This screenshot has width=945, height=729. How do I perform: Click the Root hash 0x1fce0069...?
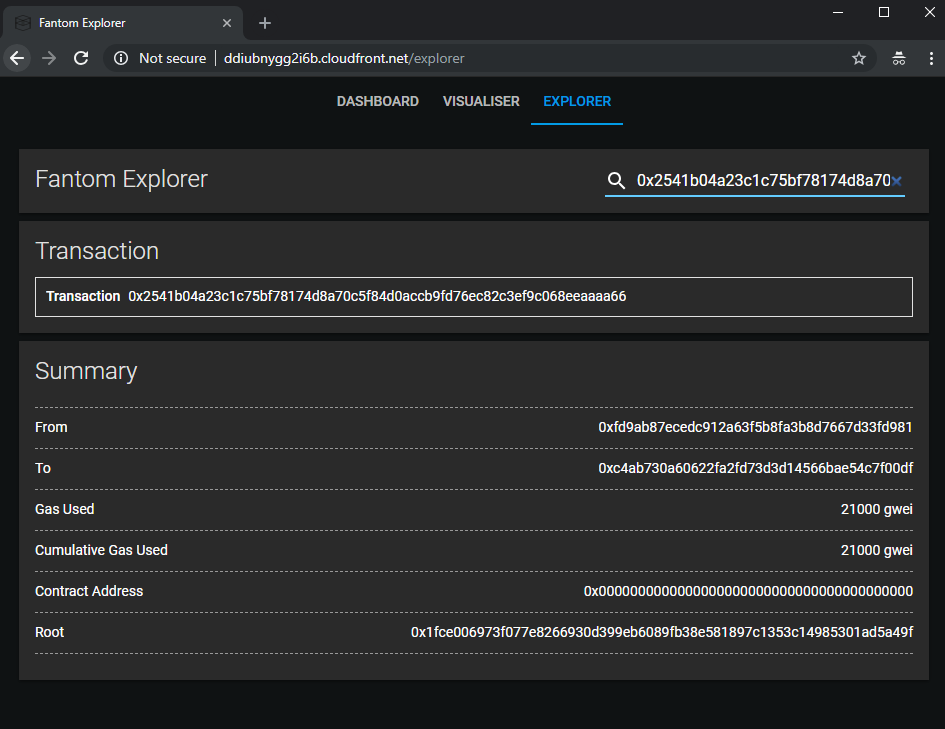(x=662, y=632)
